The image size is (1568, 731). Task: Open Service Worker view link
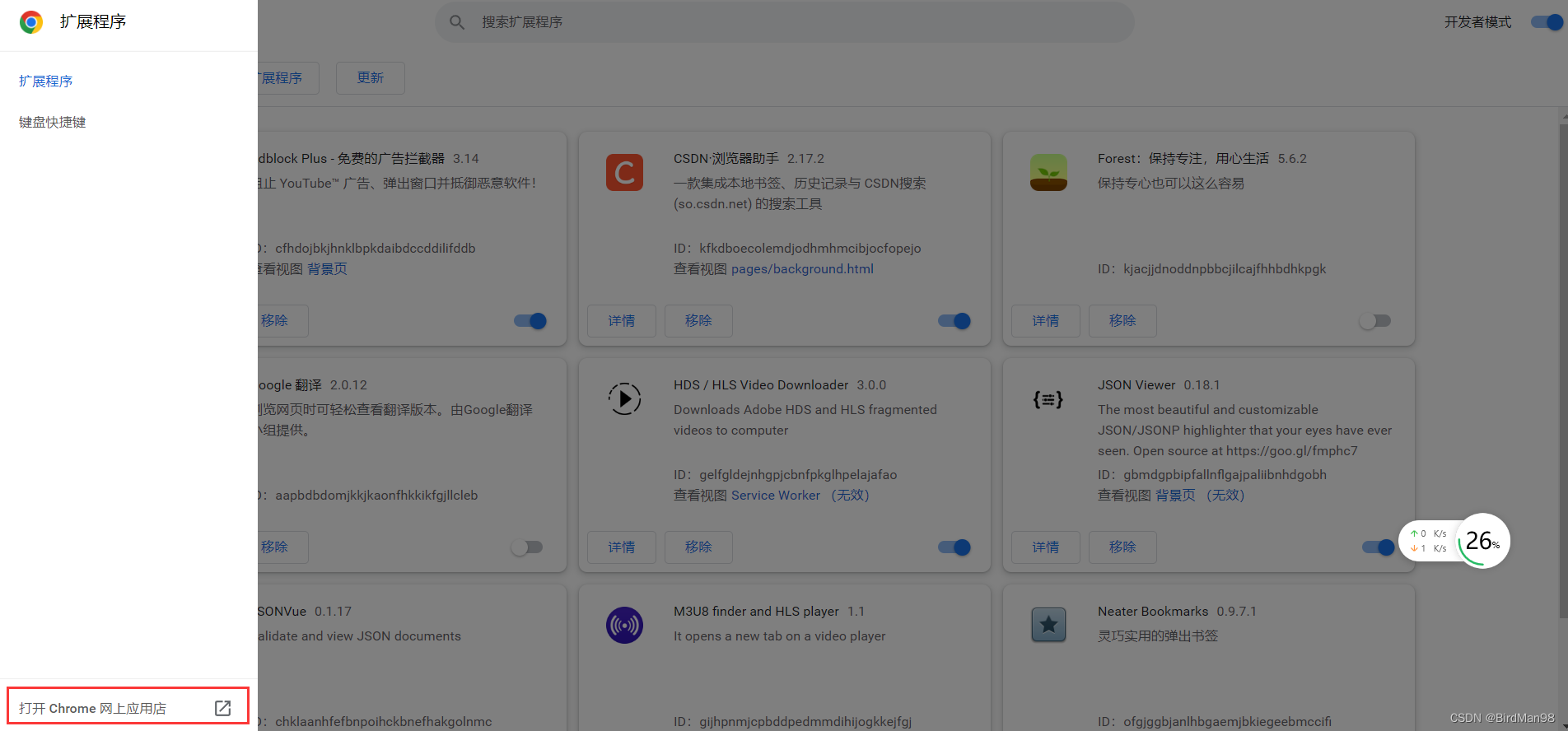(x=776, y=496)
